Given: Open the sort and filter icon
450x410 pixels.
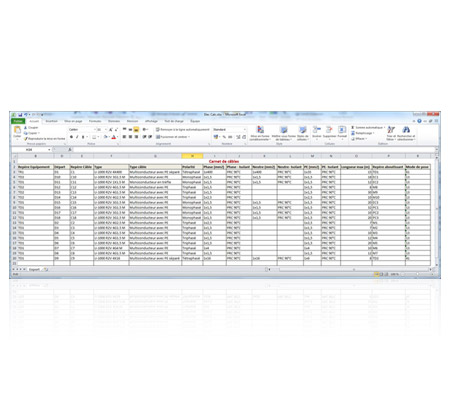Looking at the screenshot, I should click(391, 133).
